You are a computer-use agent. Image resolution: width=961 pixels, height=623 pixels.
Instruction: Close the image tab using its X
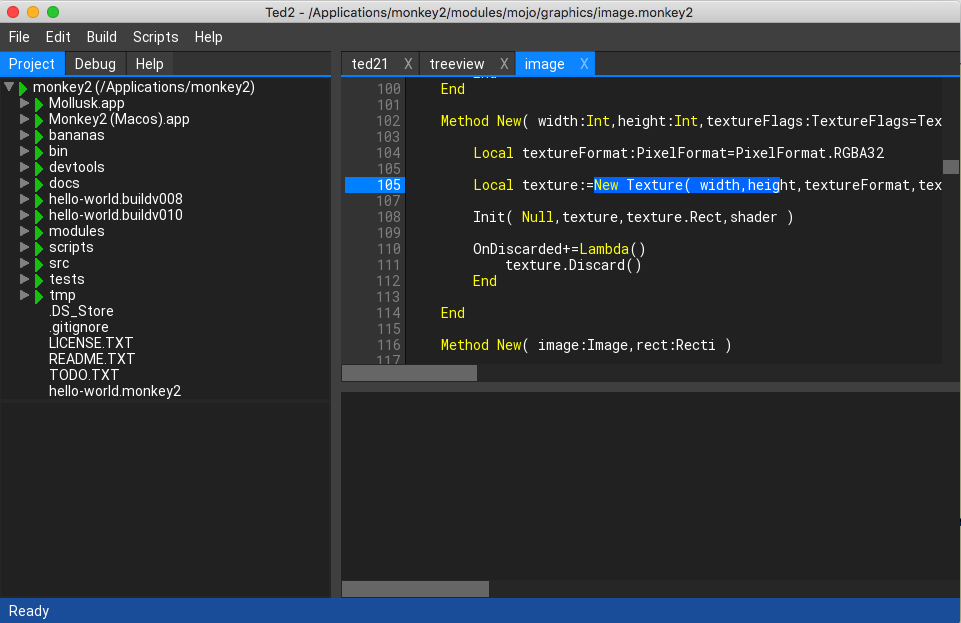point(584,64)
